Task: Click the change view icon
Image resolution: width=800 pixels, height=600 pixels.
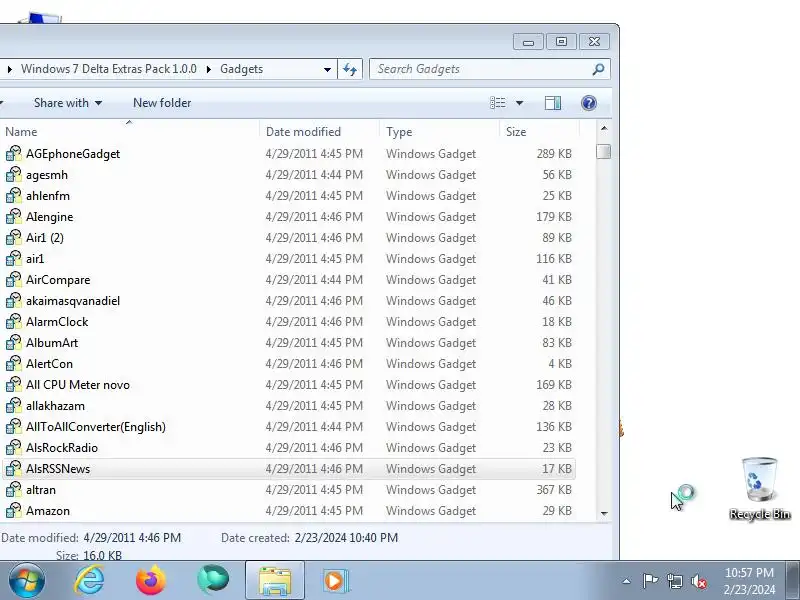Action: click(x=498, y=103)
